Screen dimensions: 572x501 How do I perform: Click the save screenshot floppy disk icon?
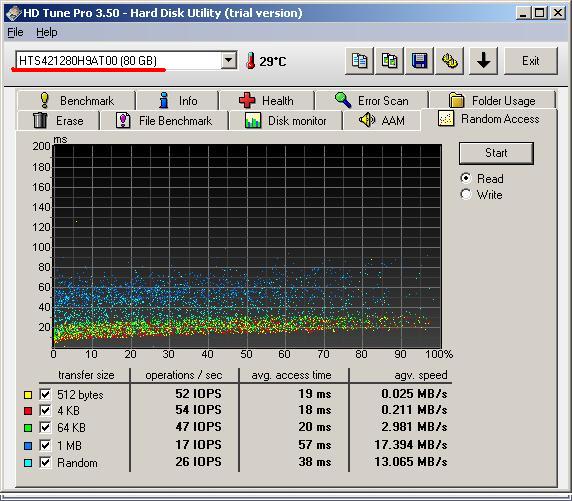420,61
